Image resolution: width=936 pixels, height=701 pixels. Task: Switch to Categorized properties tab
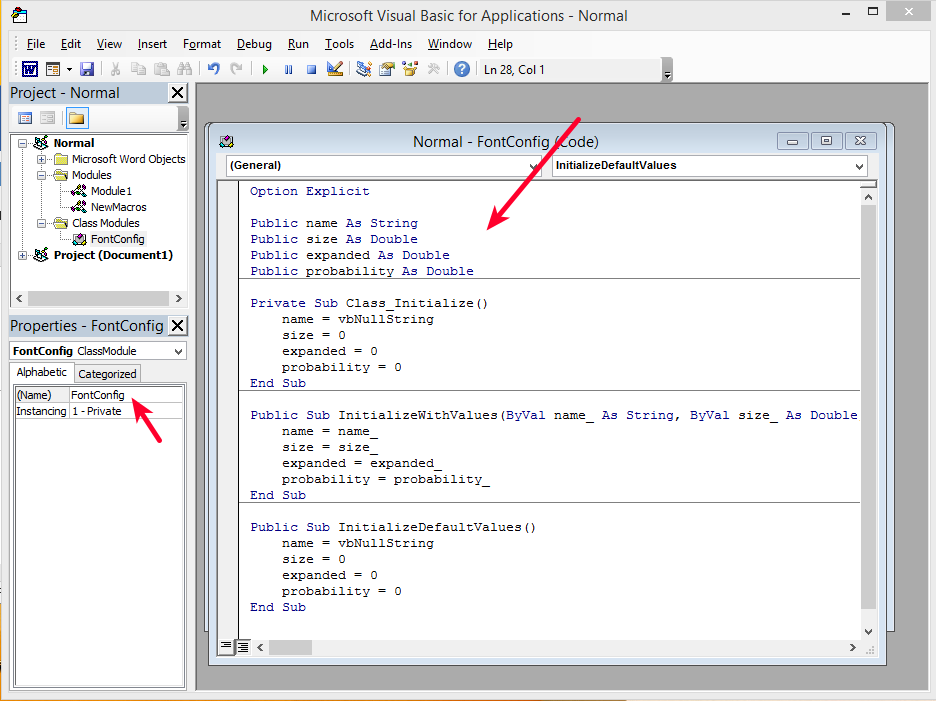[x=107, y=374]
